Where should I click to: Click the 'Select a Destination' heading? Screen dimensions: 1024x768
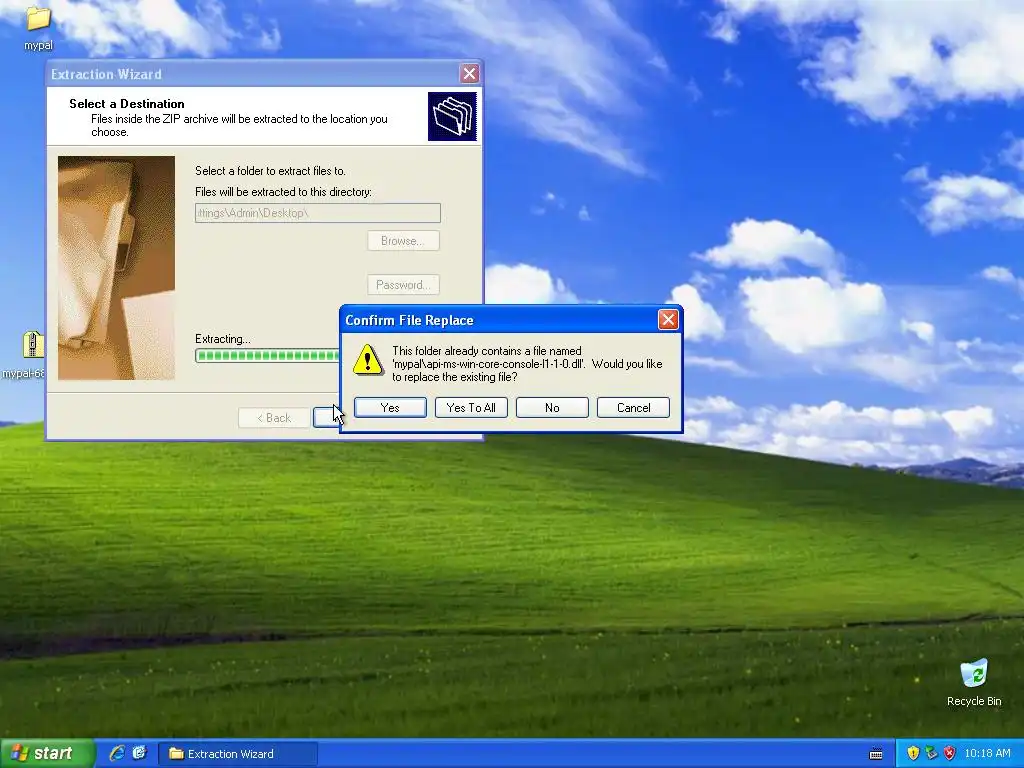point(127,104)
